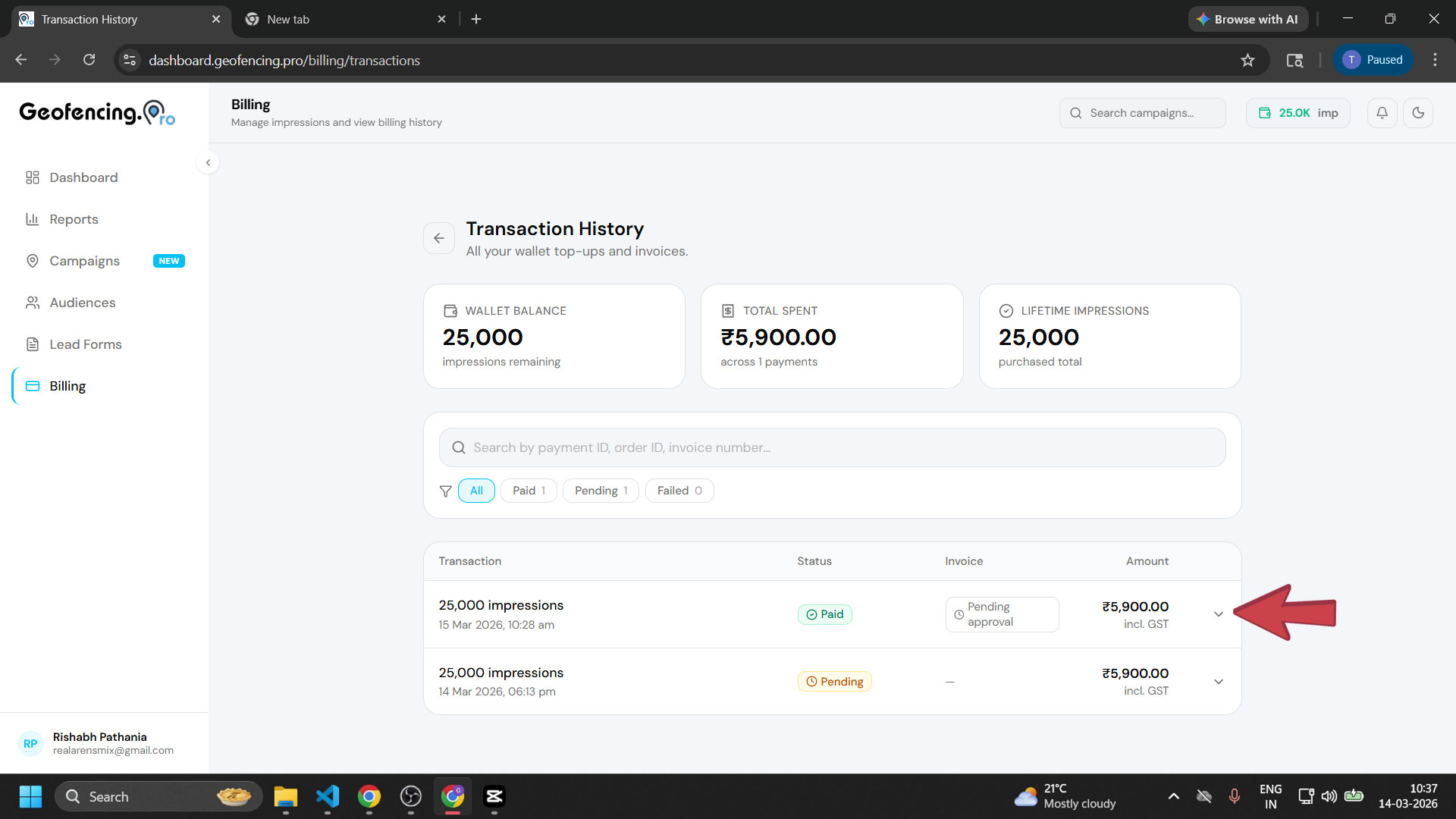Open the Dashboard section icon
The image size is (1456, 819).
point(32,177)
